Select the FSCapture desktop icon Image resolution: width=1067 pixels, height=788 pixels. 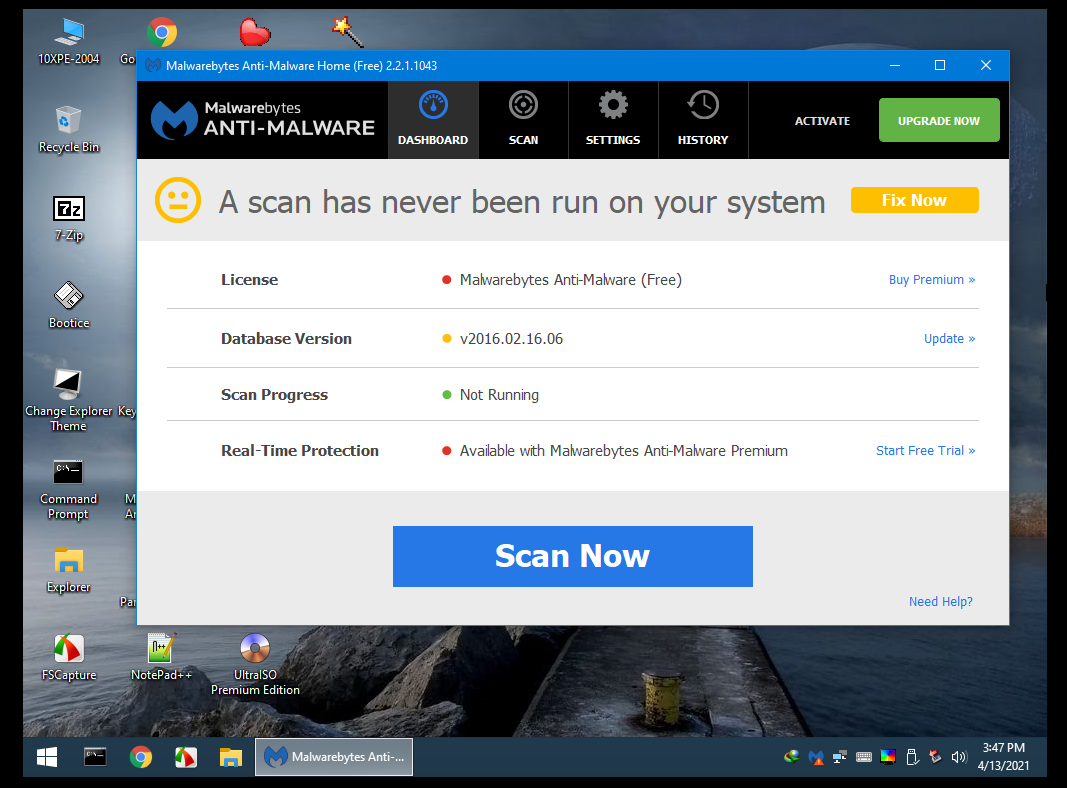pyautogui.click(x=69, y=657)
